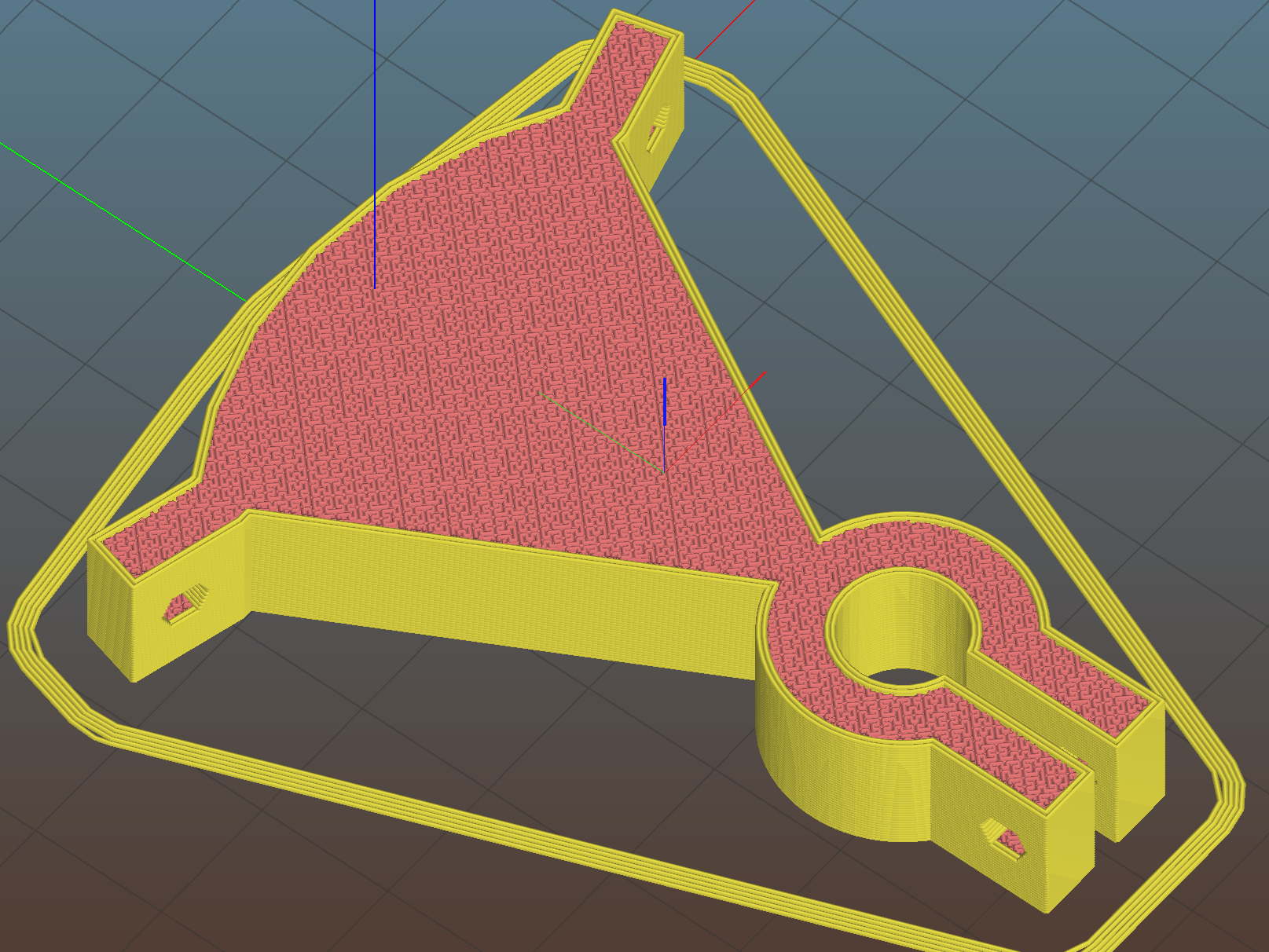
Task: Click the tall blue Z axis line
Action: [375, 118]
